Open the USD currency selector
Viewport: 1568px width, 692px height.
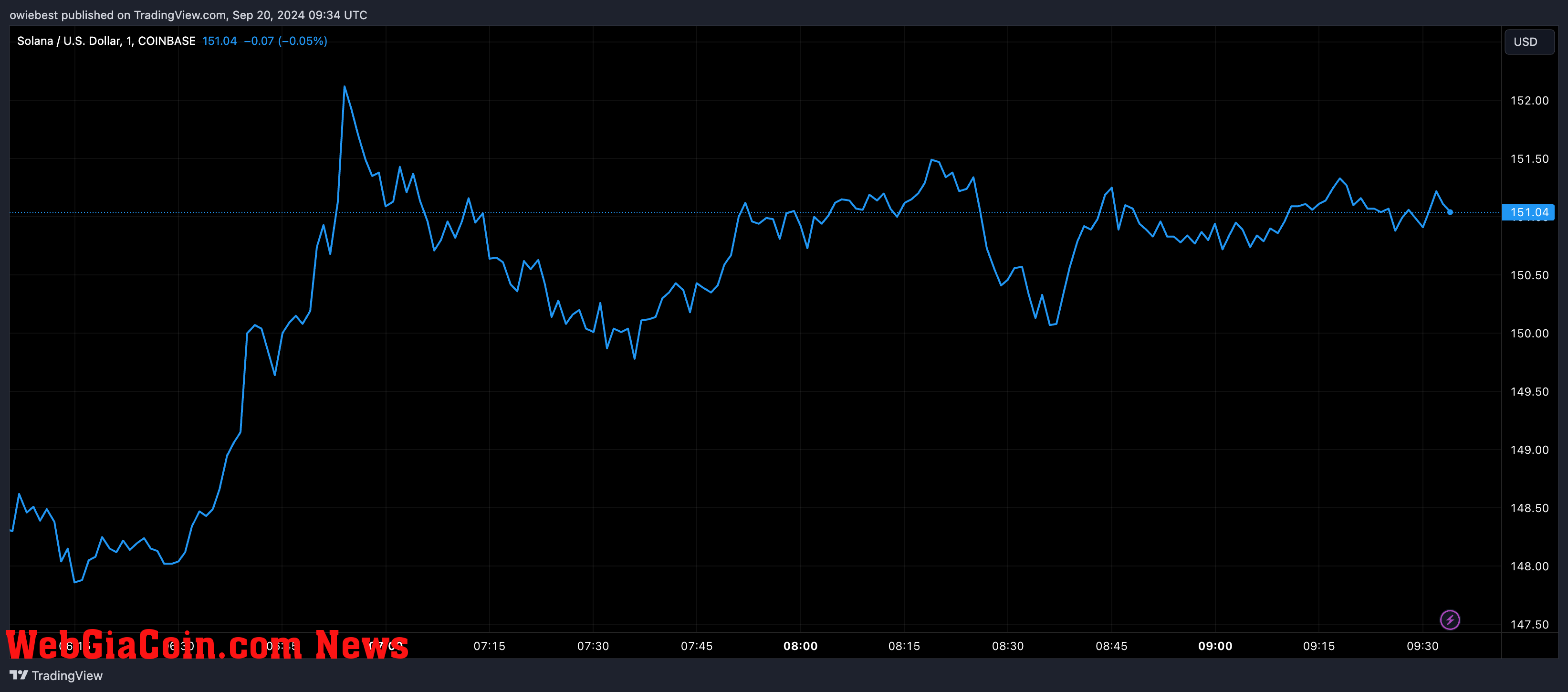click(1529, 42)
